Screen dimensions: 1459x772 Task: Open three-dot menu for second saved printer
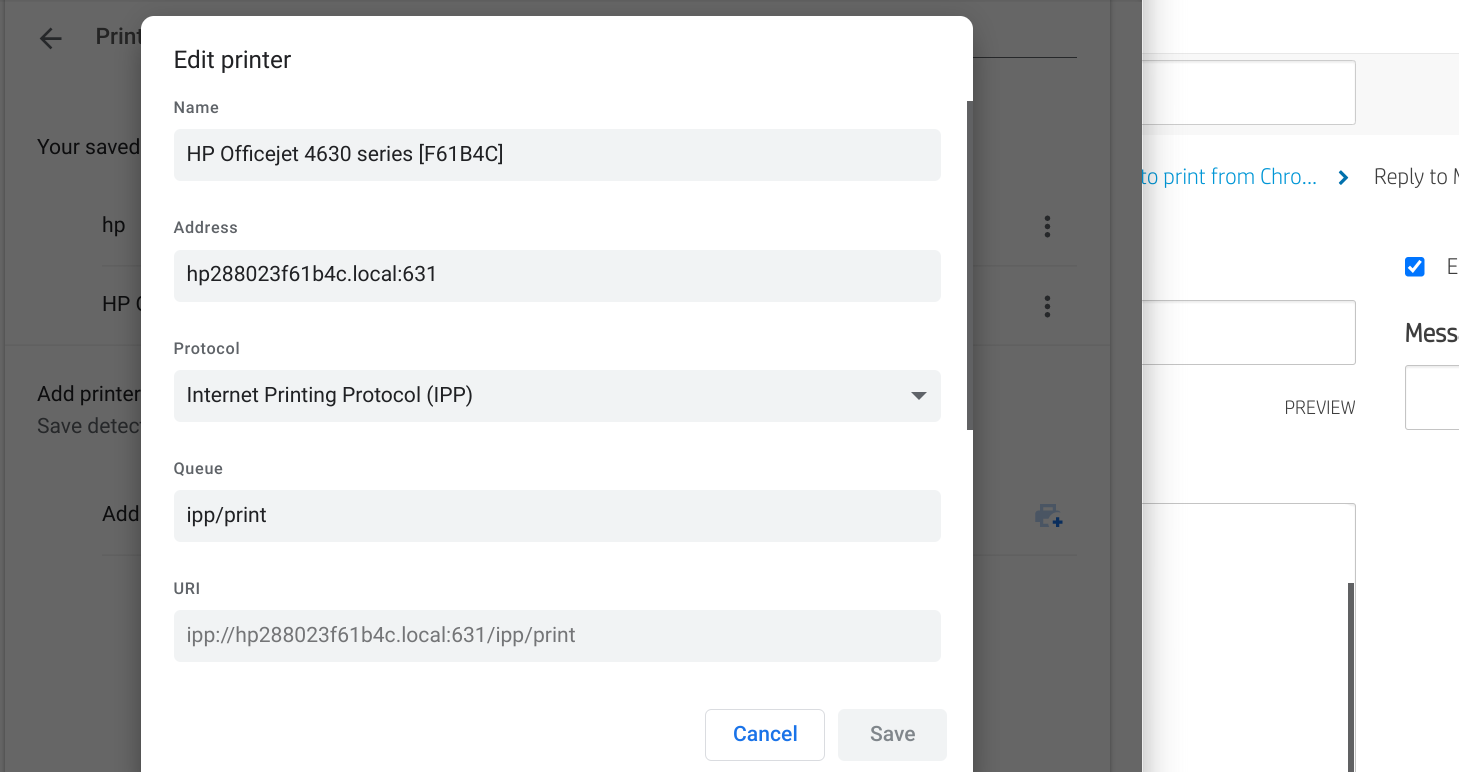tap(1047, 306)
